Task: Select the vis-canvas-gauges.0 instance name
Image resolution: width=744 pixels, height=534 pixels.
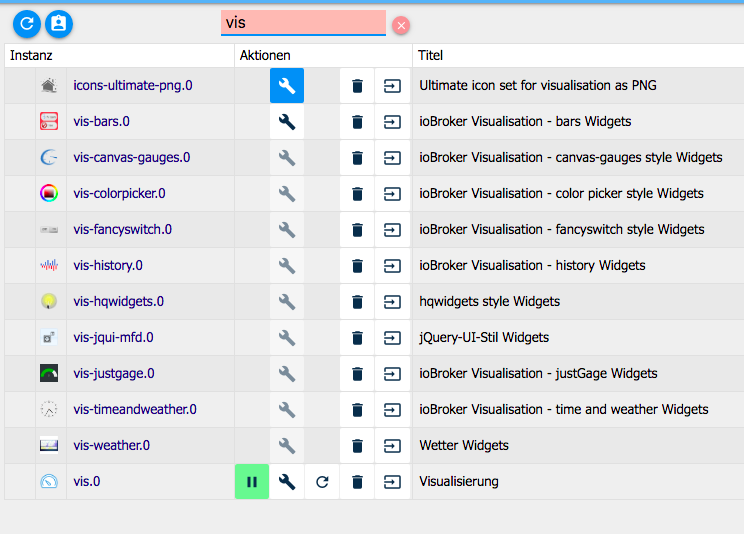Action: point(132,158)
